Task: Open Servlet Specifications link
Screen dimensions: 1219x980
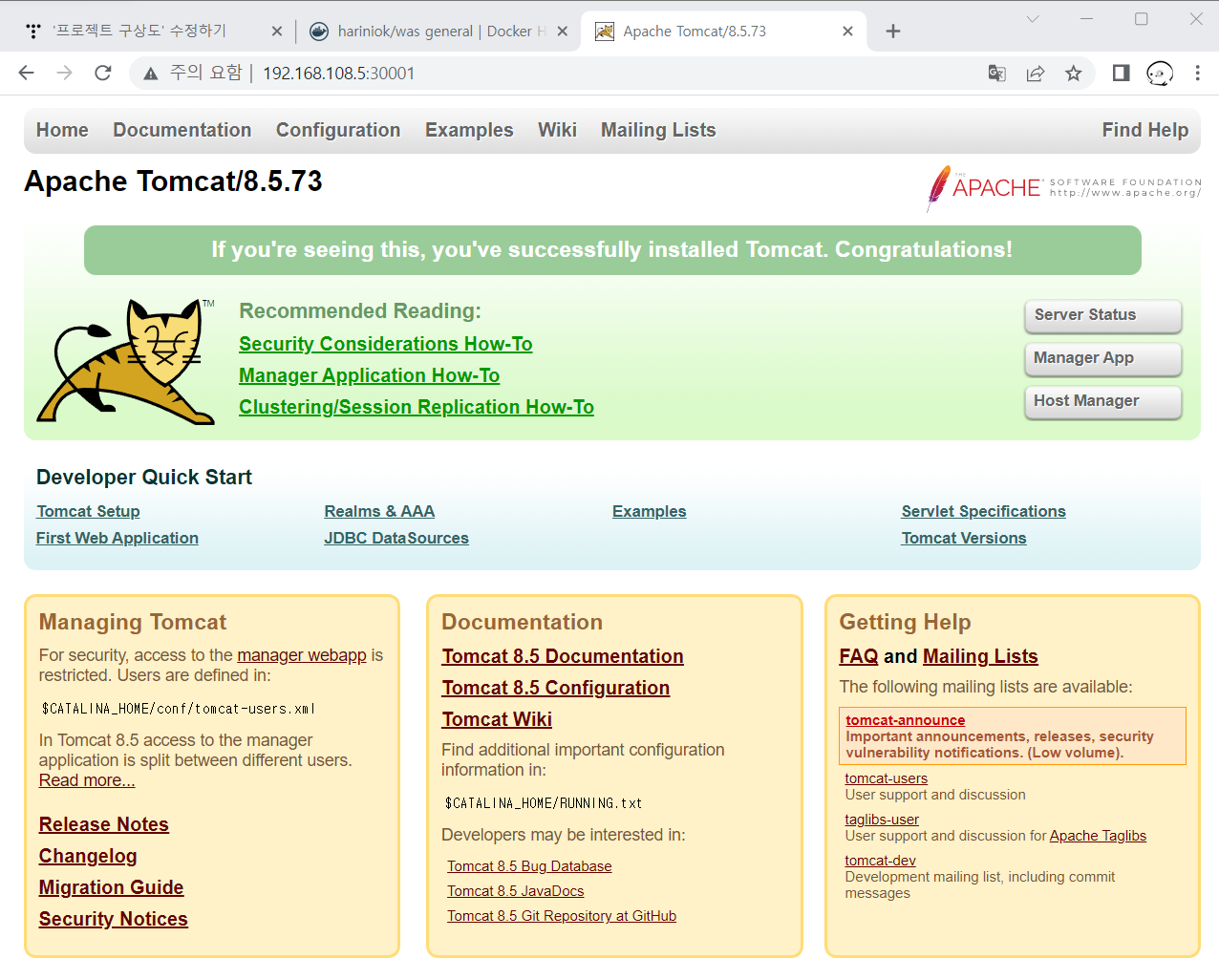Action: (x=984, y=511)
